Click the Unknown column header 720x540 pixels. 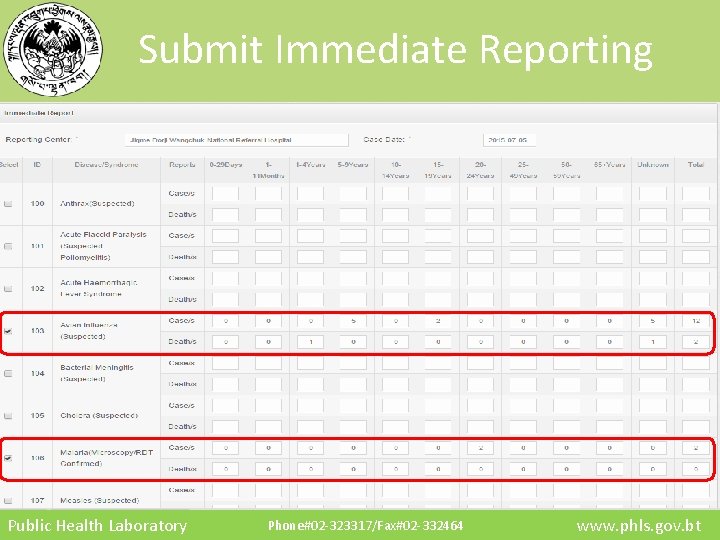tap(652, 164)
